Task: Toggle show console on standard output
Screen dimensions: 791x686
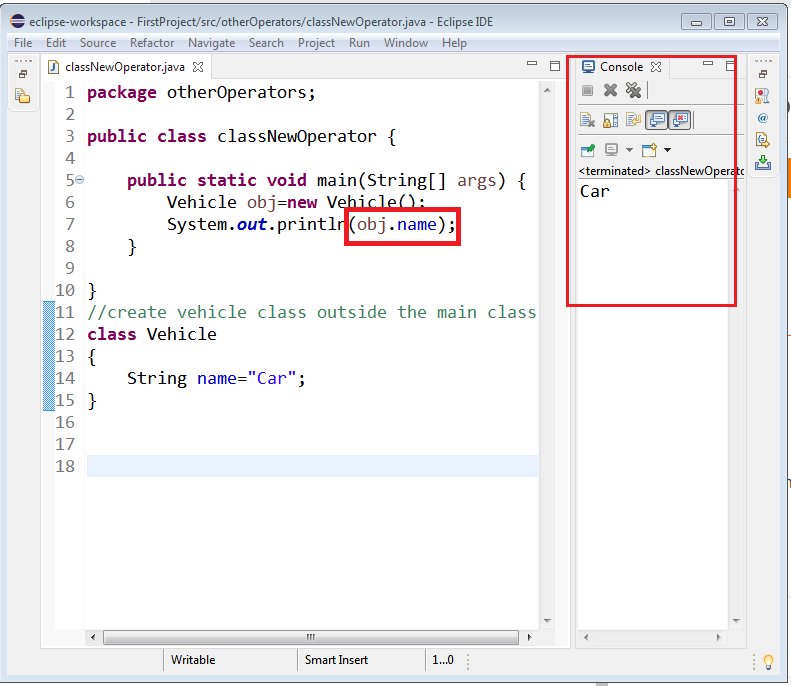Action: pos(657,120)
